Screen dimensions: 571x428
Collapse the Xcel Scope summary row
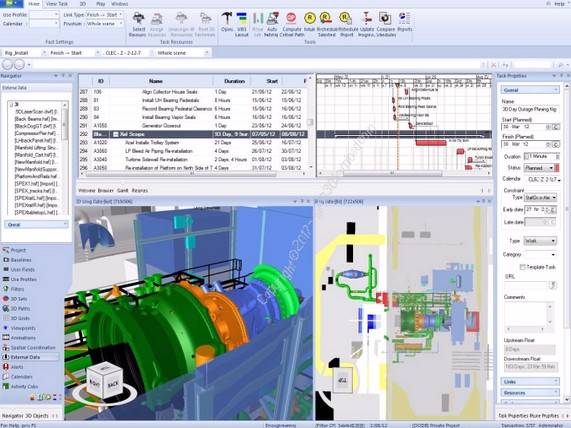[x=115, y=134]
